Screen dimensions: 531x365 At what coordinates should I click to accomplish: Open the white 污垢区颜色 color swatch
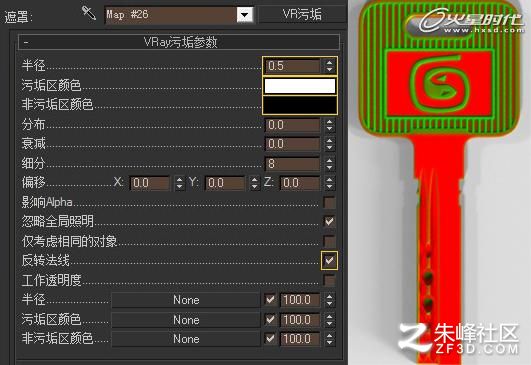coord(300,85)
